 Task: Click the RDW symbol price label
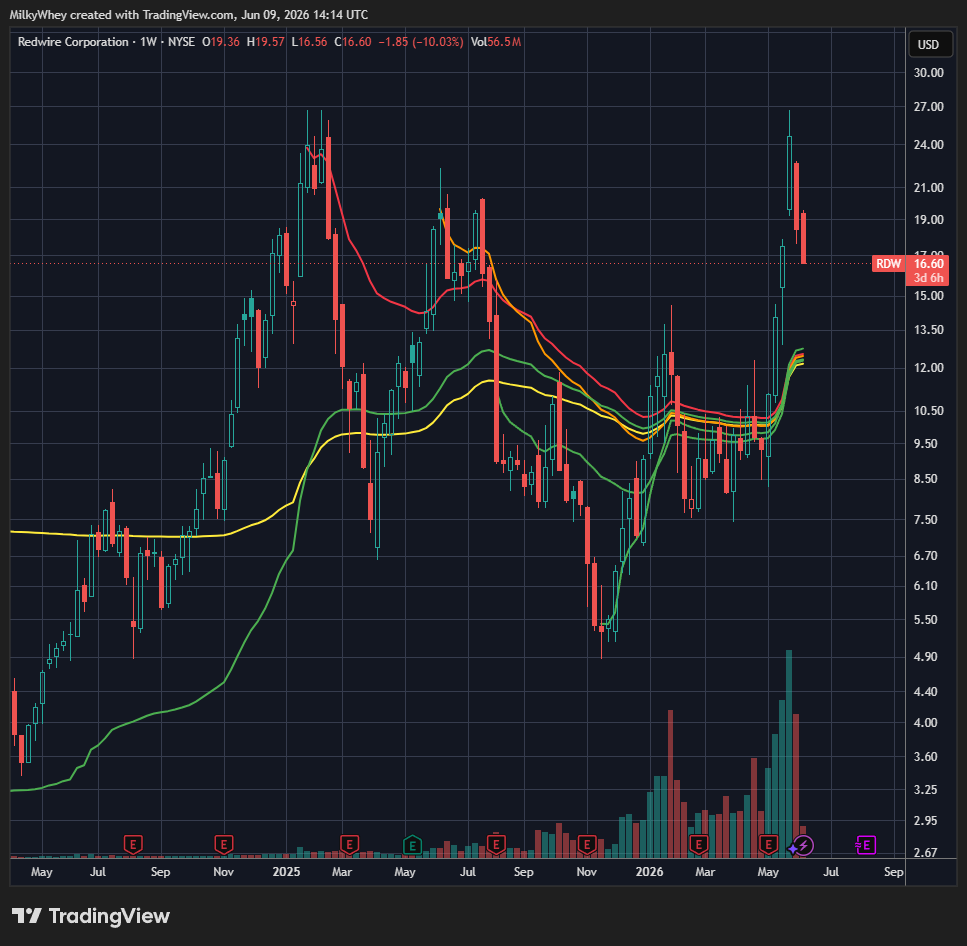888,264
